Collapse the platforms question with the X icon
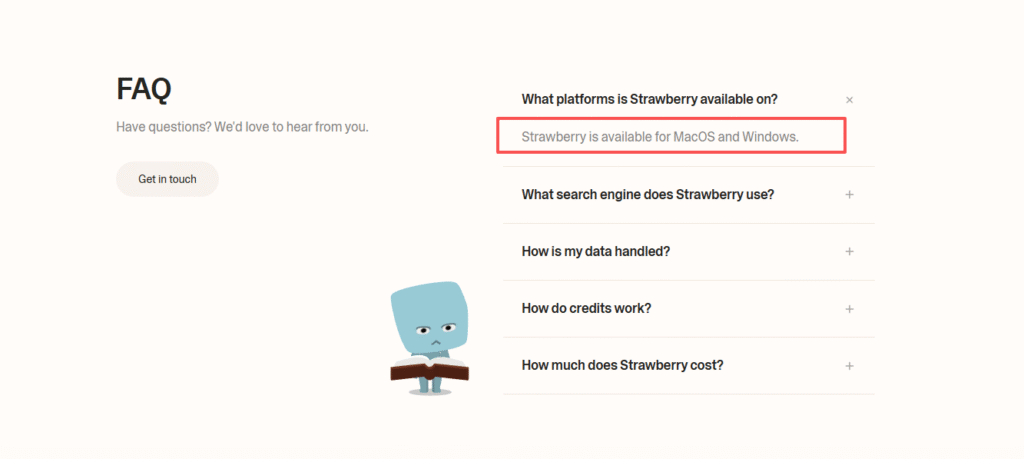This screenshot has width=1024, height=459. (849, 100)
